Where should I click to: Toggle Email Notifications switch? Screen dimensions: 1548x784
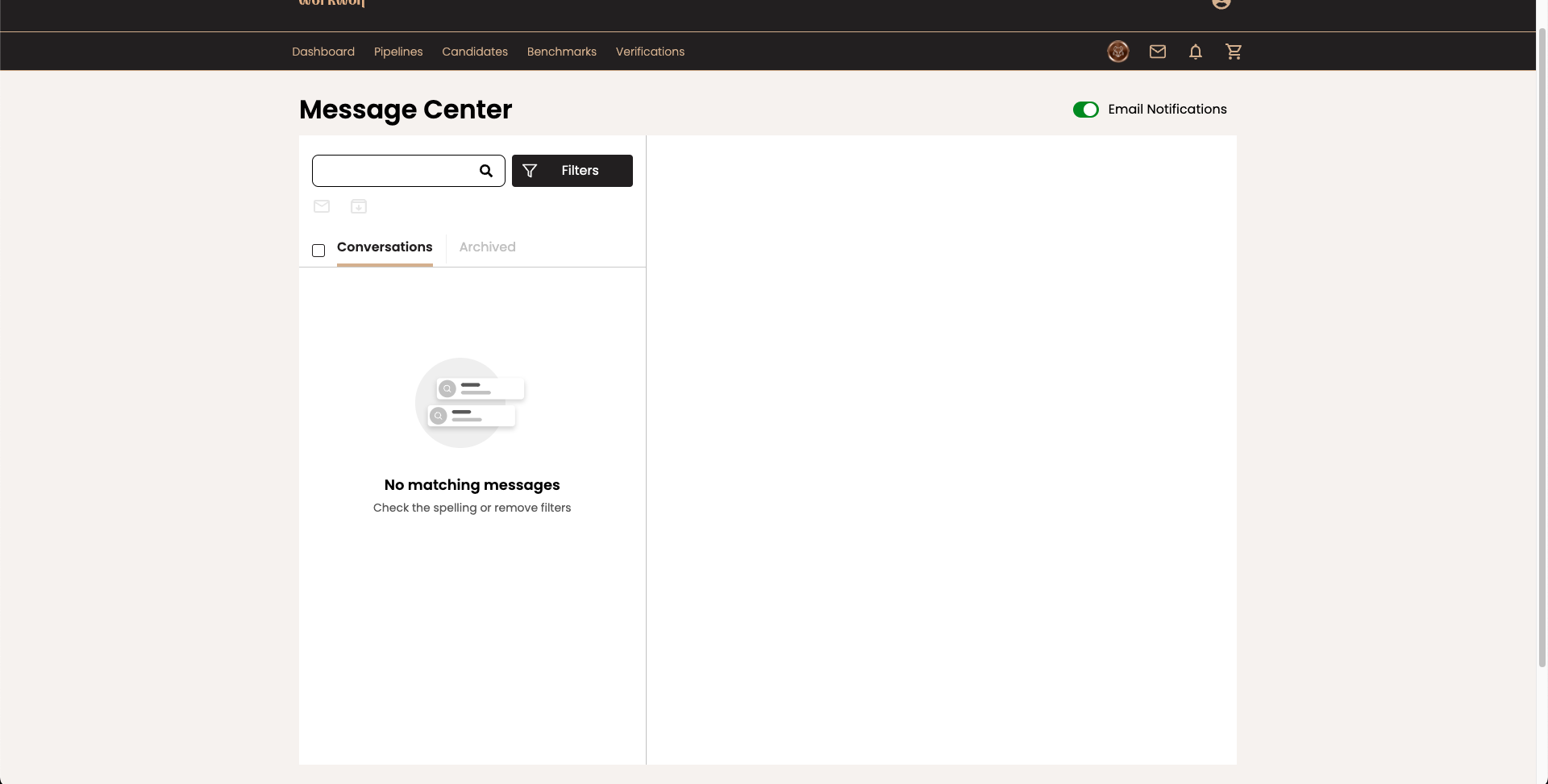click(x=1085, y=110)
